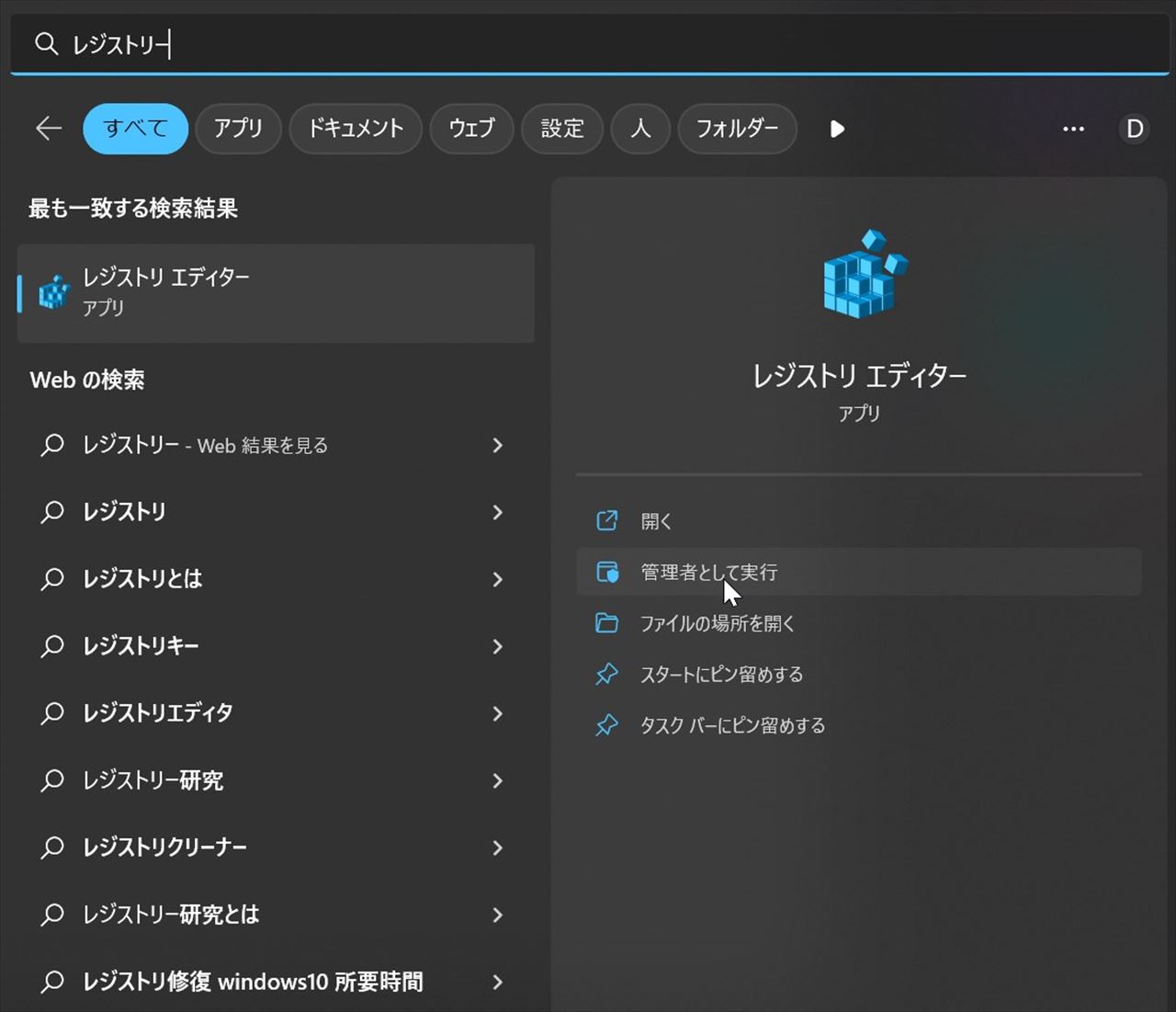The image size is (1176, 1012).
Task: Click search icon beside レジストリとは
Action: click(52, 579)
